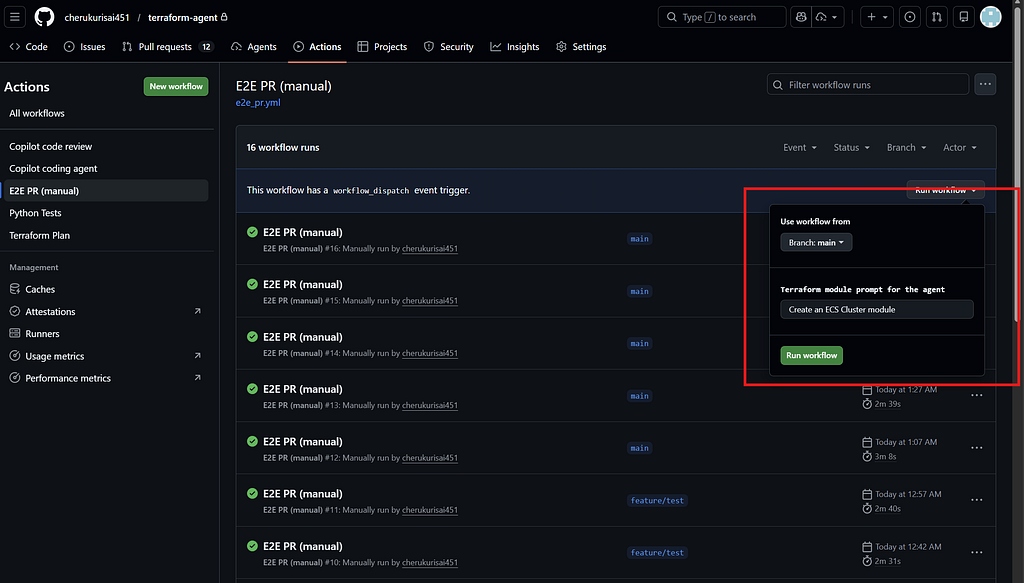The width and height of the screenshot is (1024, 583).
Task: Focus the Type / to search box
Action: [x=722, y=17]
